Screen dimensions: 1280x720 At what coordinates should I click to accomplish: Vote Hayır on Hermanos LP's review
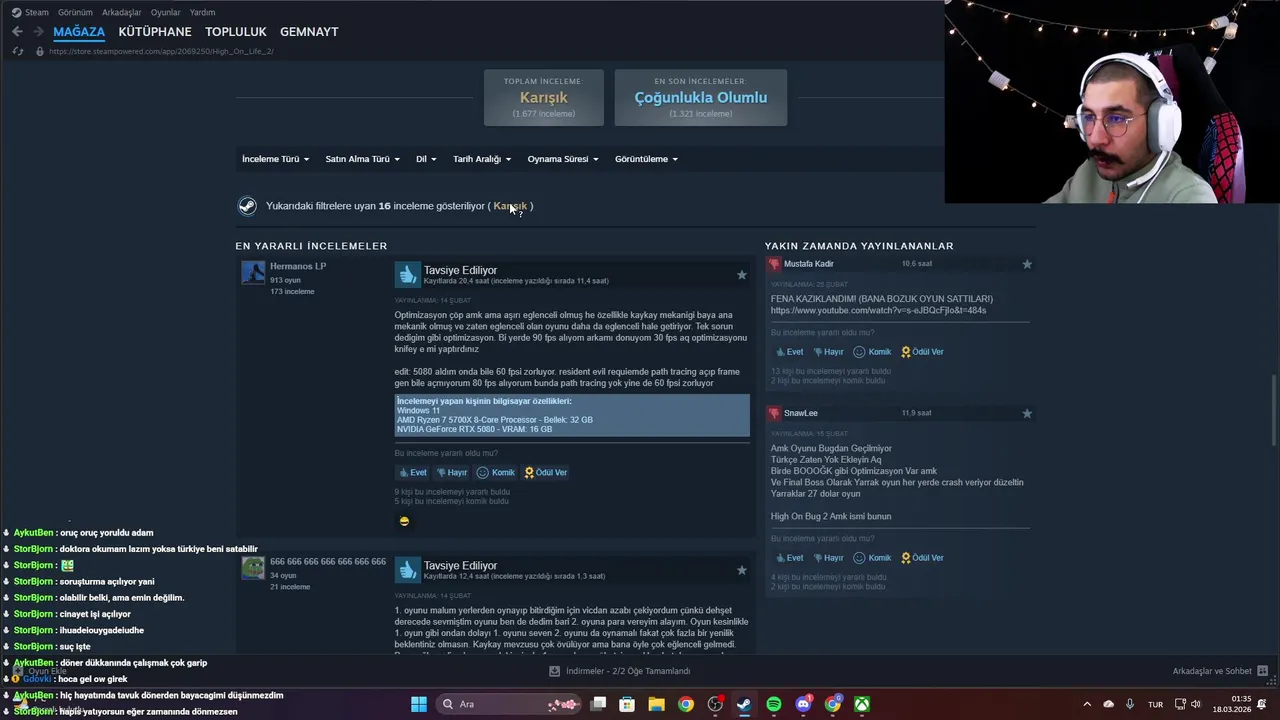pyautogui.click(x=452, y=473)
